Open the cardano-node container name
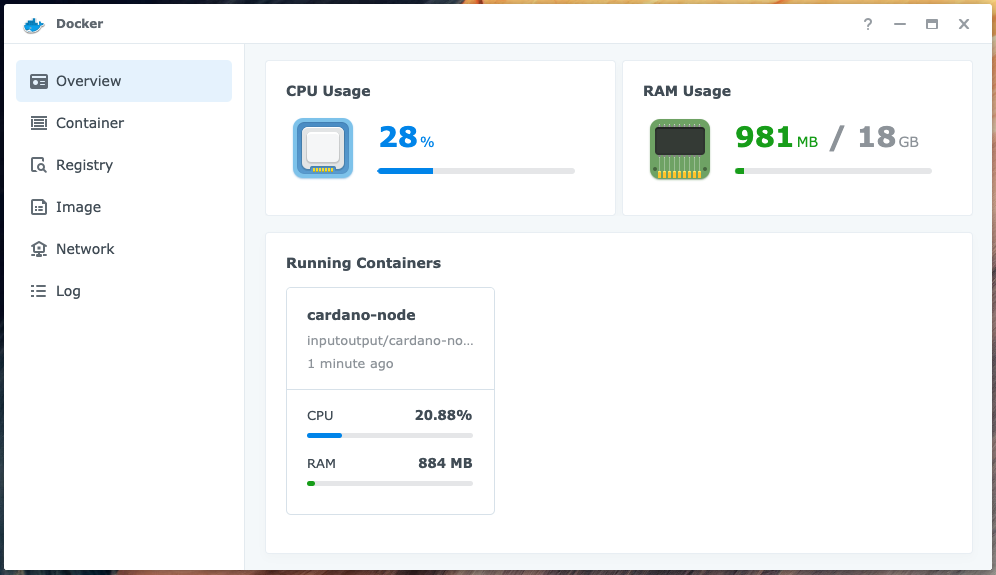Screen dimensions: 996x575 [361, 315]
